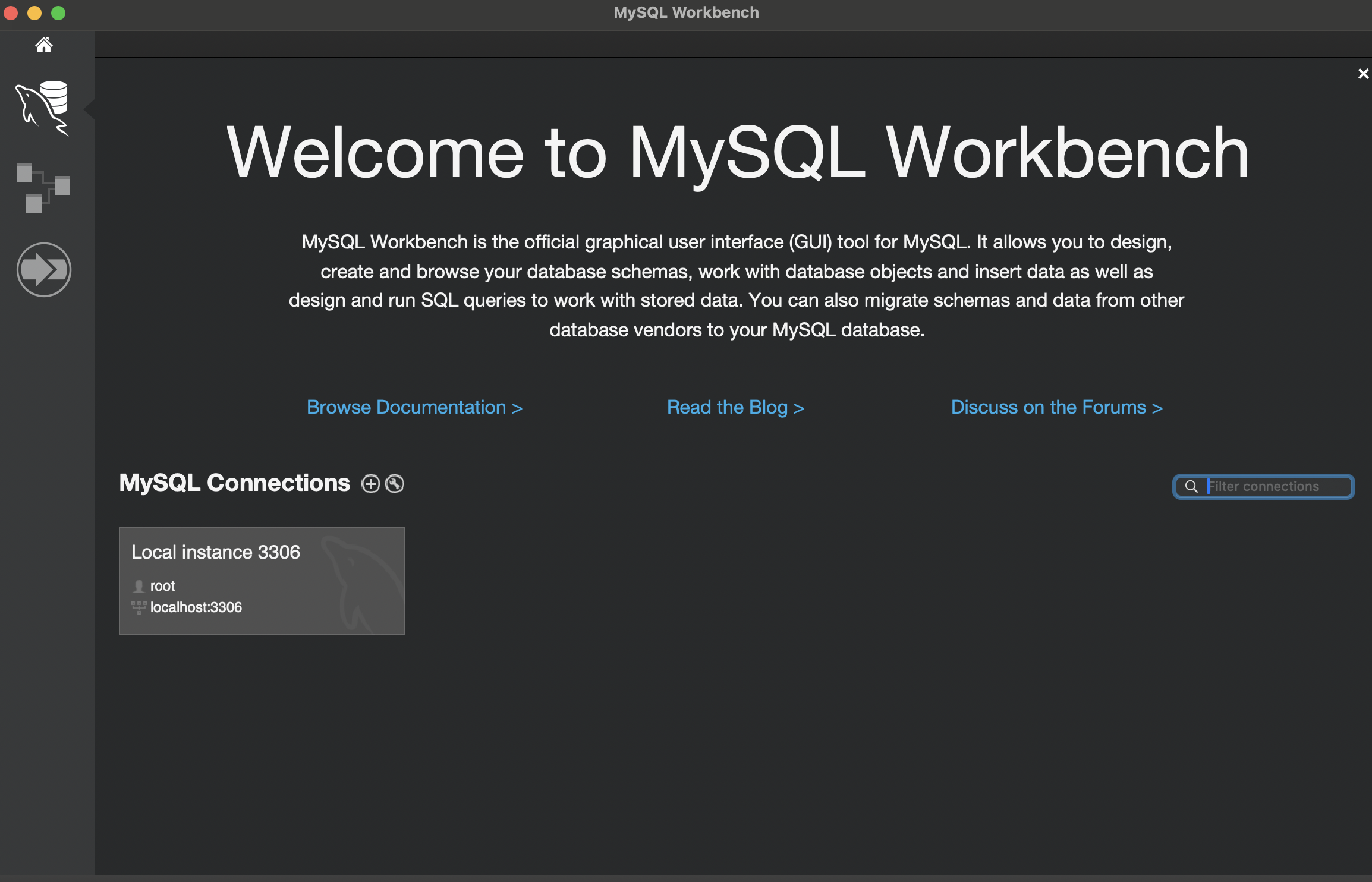The image size is (1372, 882).
Task: Open the Migration wizard sidebar icon
Action: [x=44, y=270]
